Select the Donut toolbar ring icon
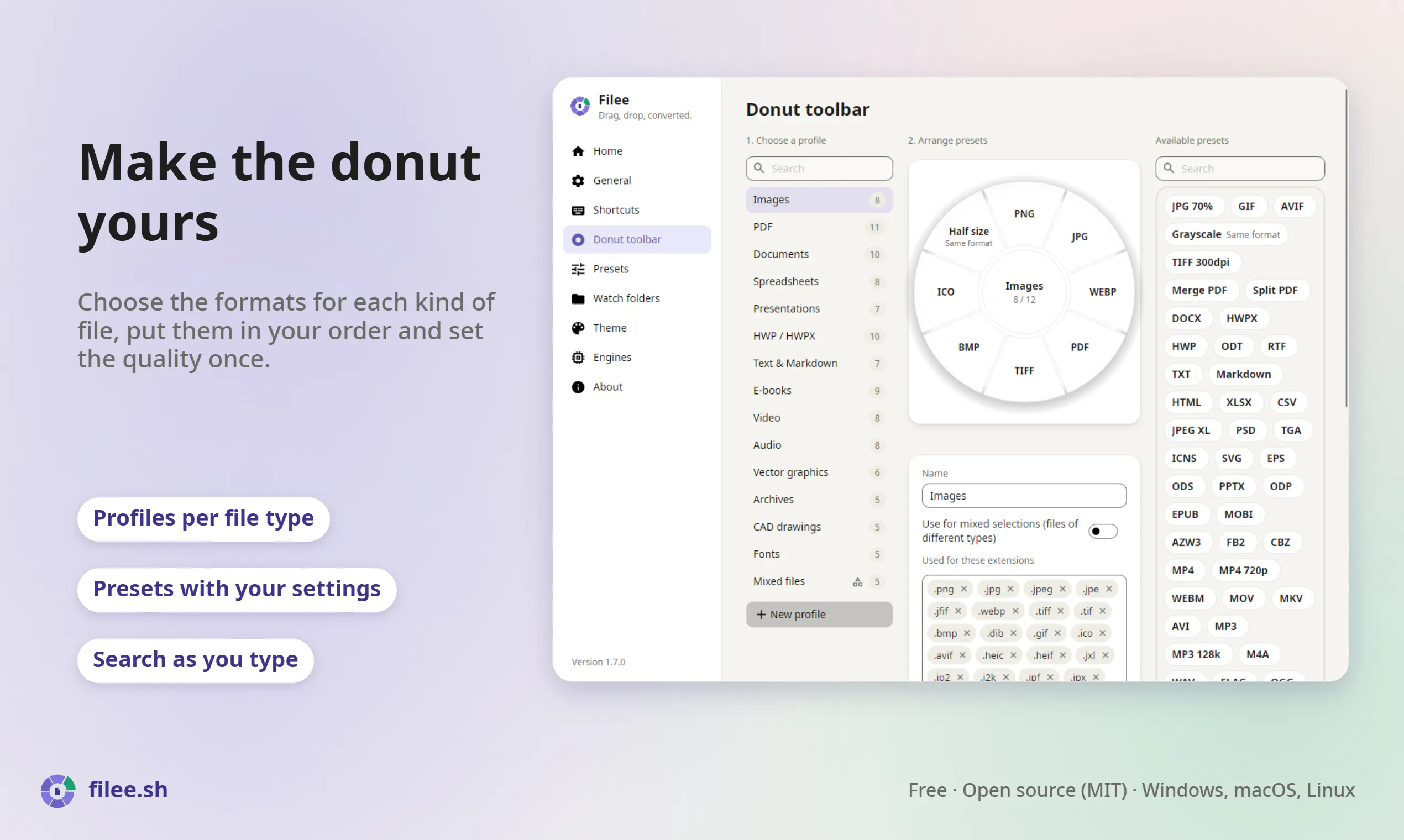 coord(578,239)
